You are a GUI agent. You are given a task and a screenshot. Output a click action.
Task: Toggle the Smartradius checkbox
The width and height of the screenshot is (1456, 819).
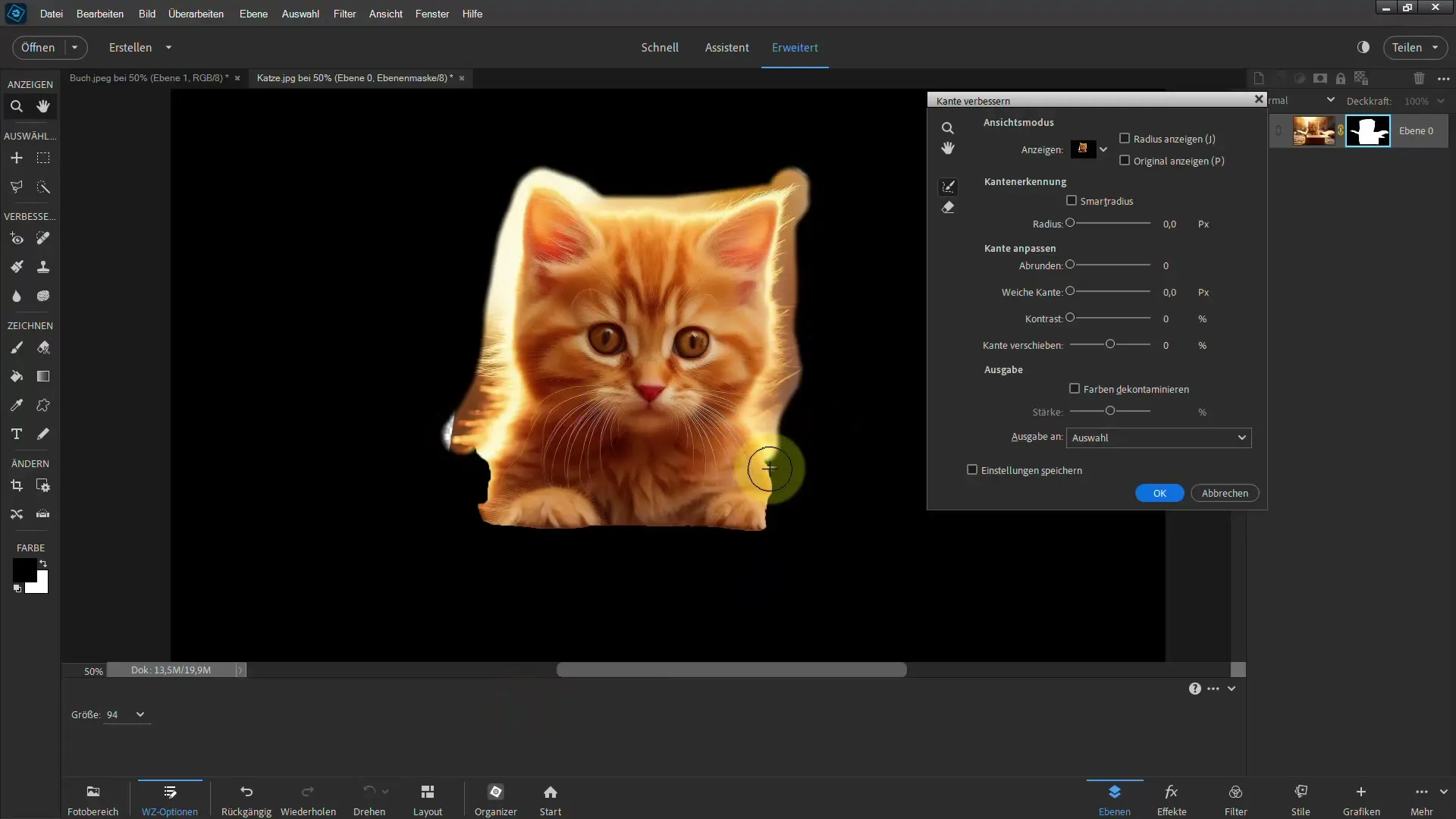[x=1072, y=201]
